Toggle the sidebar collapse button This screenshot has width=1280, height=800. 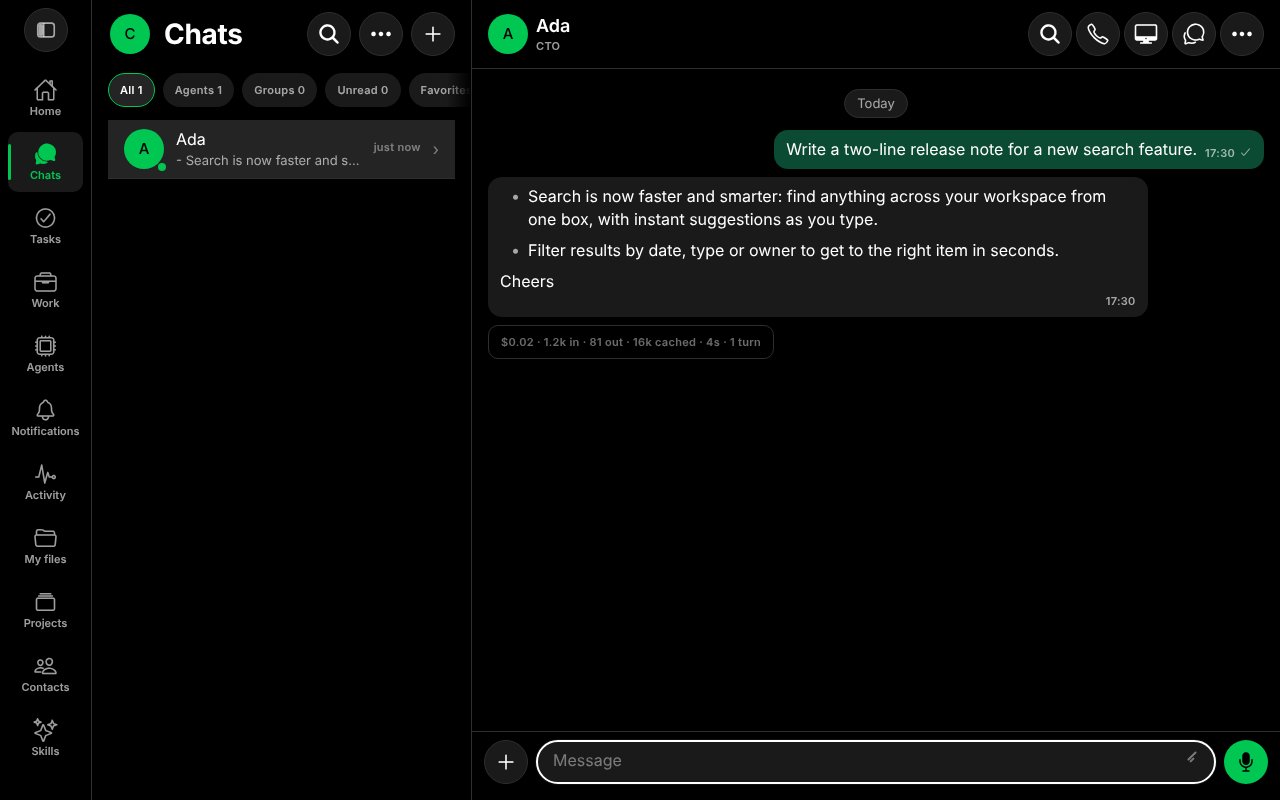pos(46,30)
